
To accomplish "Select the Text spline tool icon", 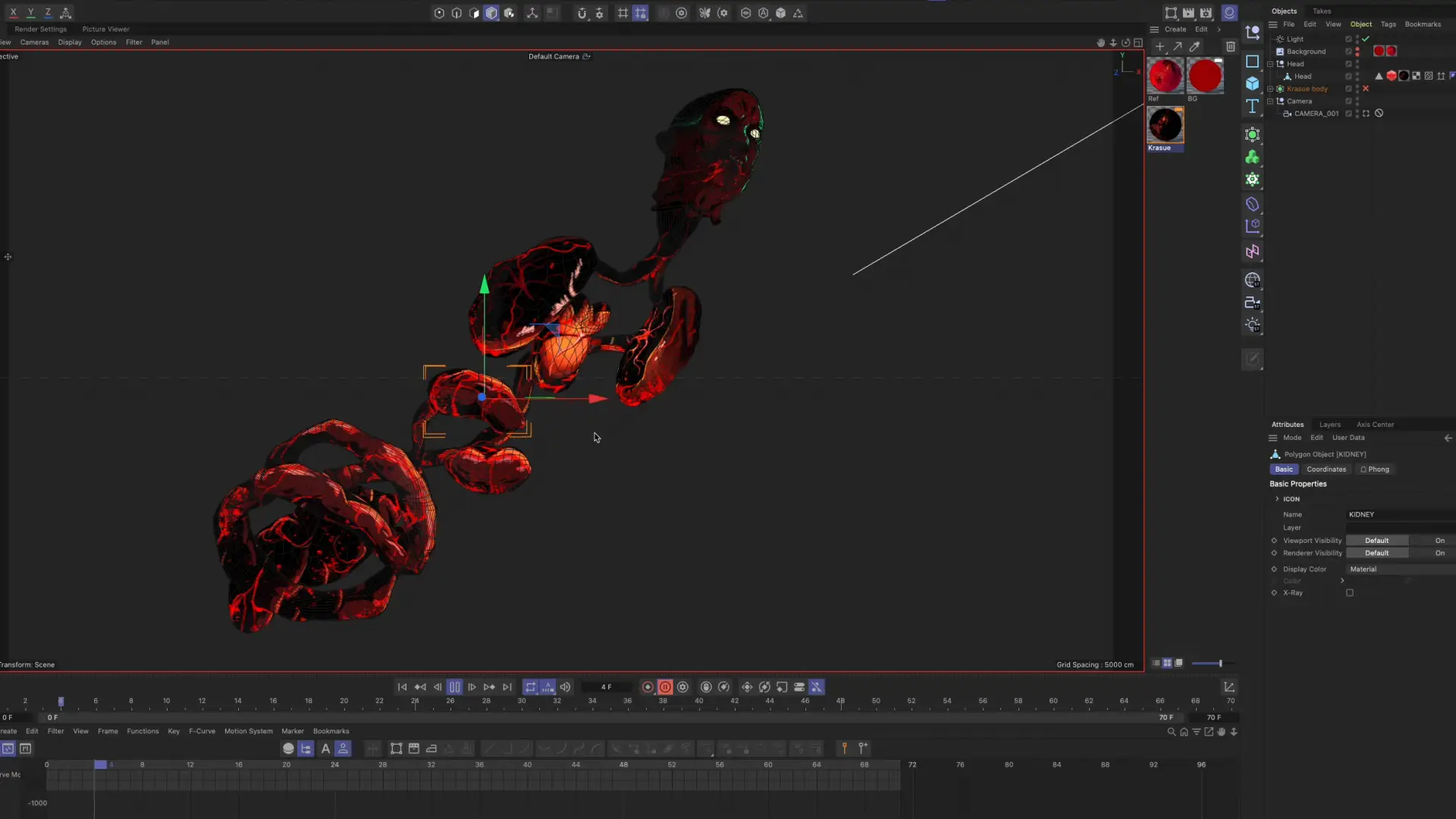I will click(x=1252, y=106).
